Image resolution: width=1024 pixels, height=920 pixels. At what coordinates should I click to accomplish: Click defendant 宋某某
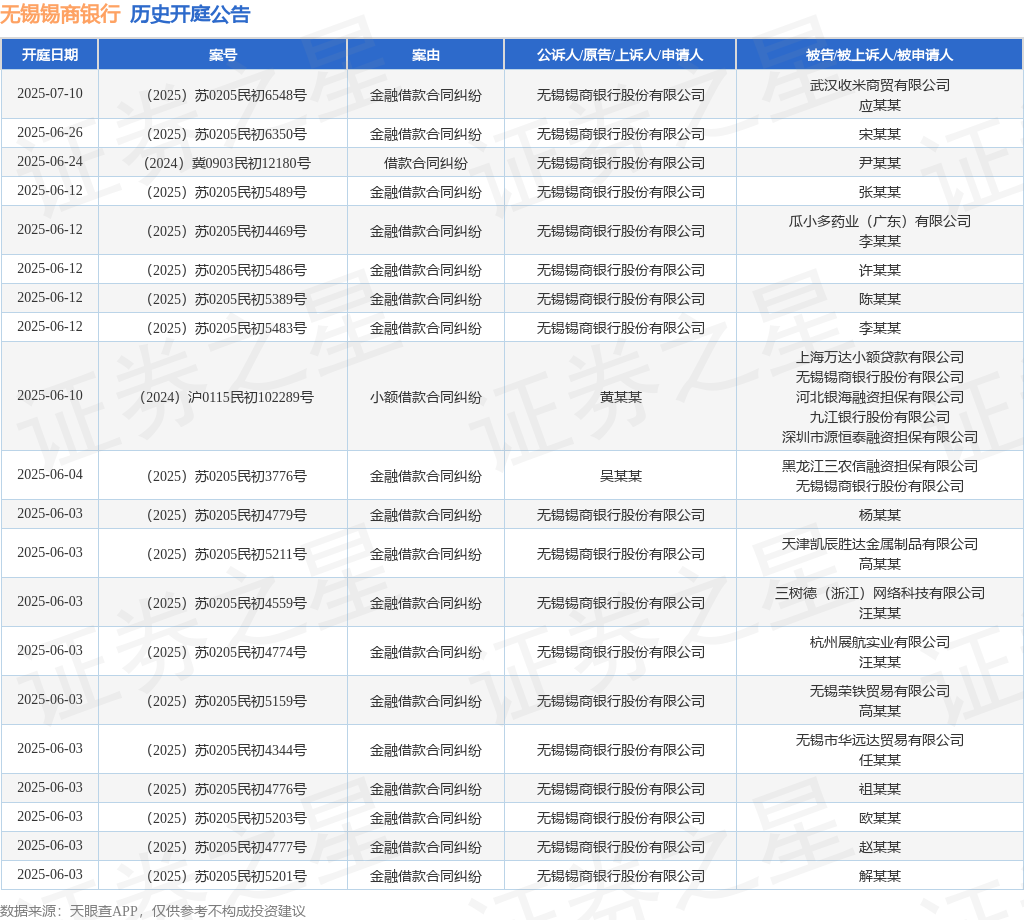(880, 135)
